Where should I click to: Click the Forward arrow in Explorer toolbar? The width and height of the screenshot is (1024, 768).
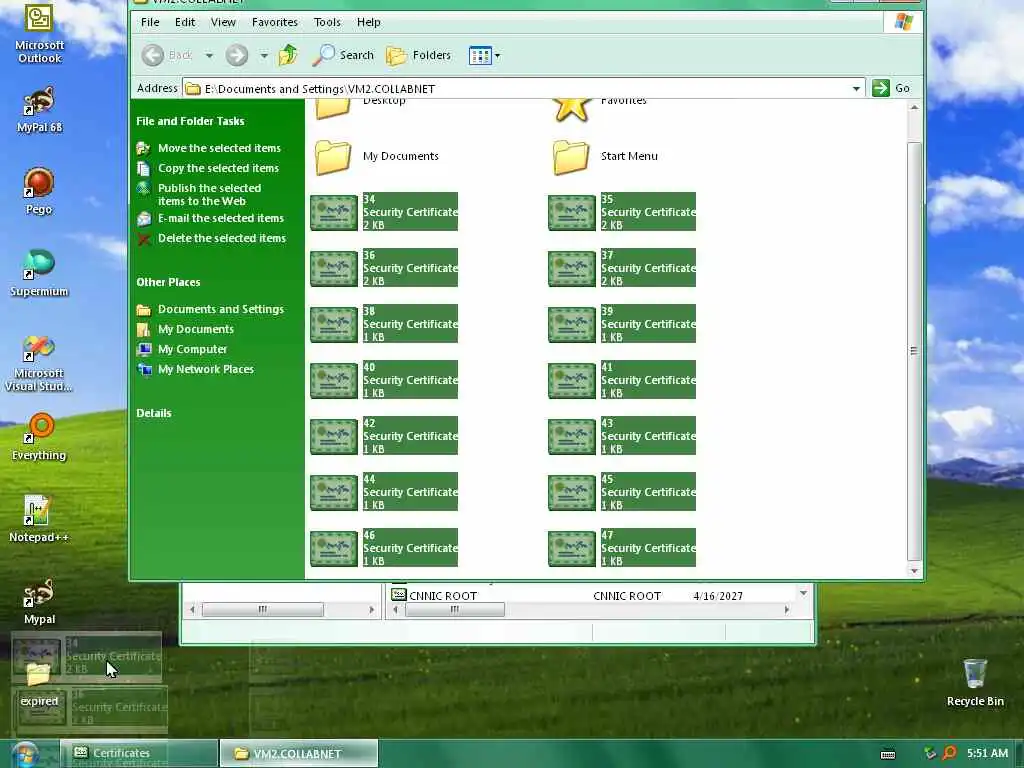pyautogui.click(x=237, y=56)
